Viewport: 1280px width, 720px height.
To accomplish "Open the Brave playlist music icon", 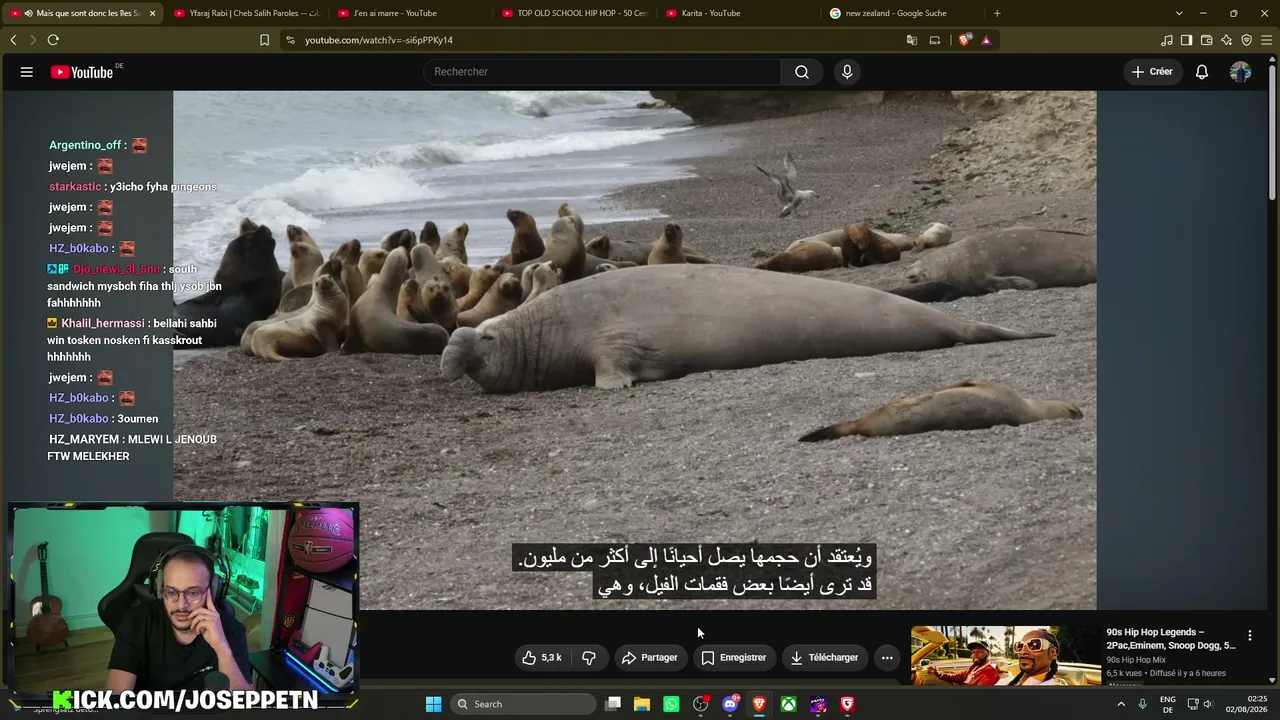I will pos(1166,40).
